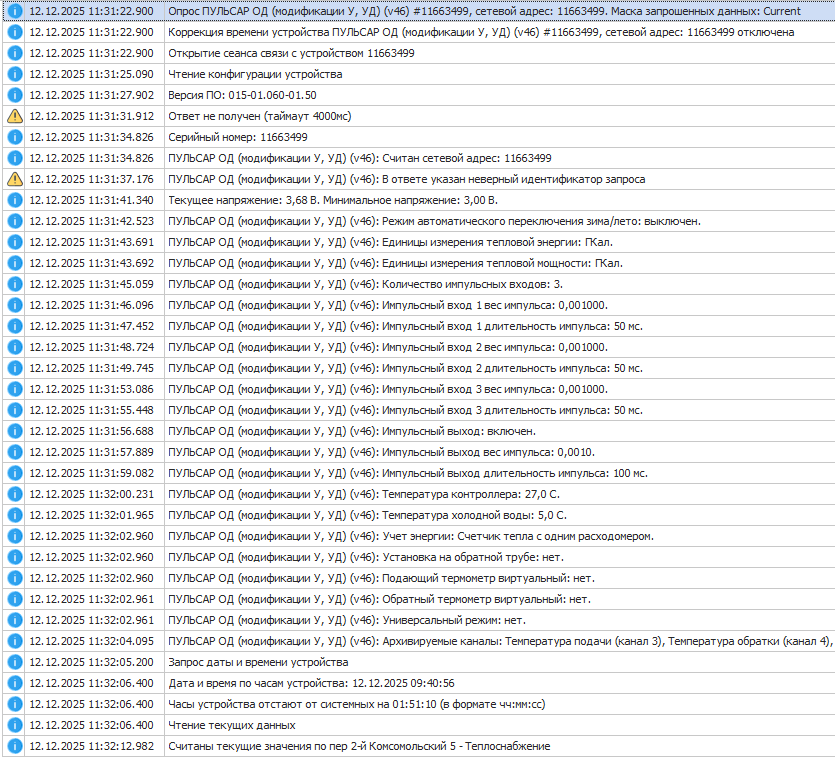
Task: Click warning icon beside wrong request identifier message
Action: point(14,179)
